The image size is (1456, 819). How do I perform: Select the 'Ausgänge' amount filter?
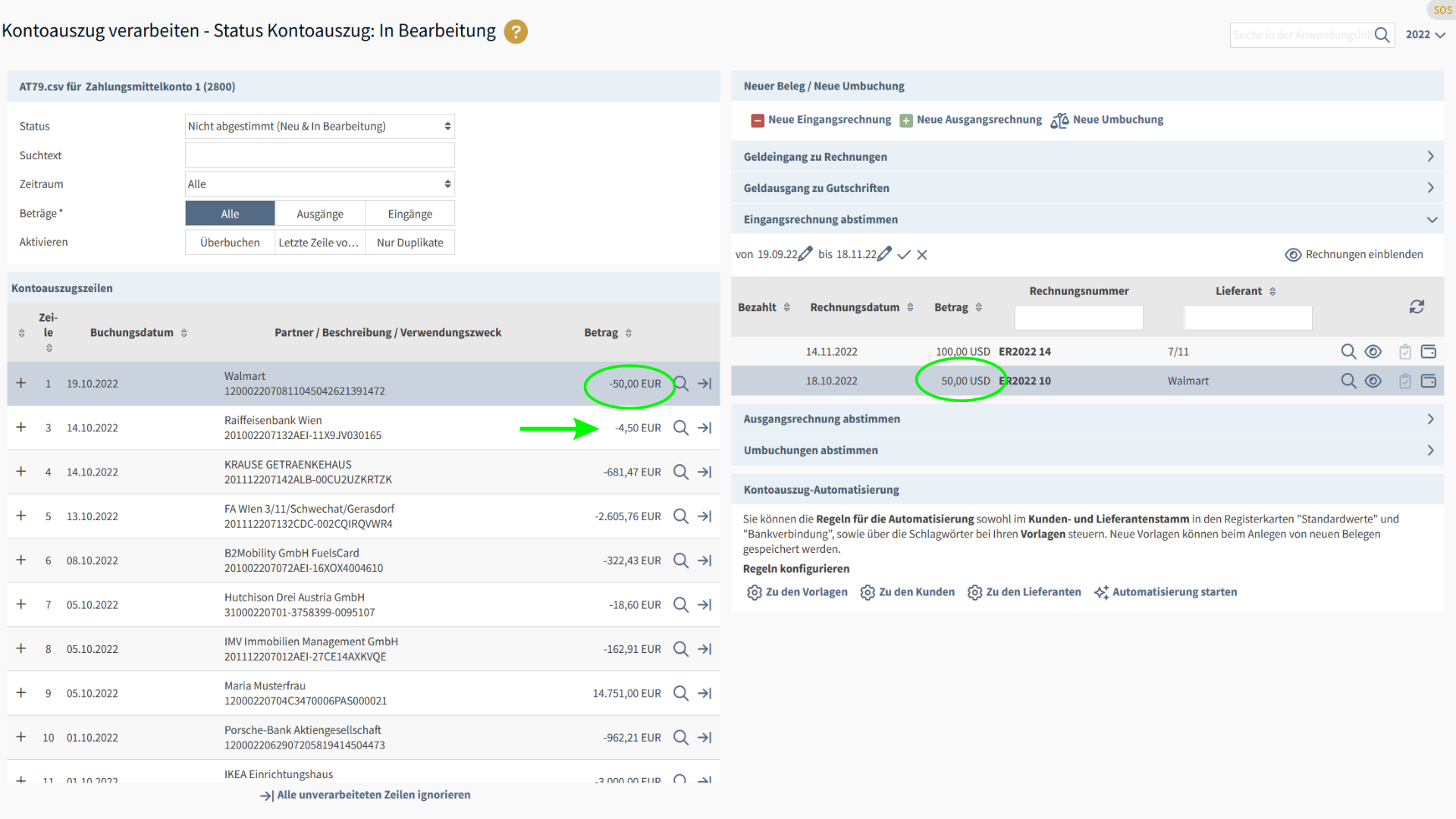(319, 214)
